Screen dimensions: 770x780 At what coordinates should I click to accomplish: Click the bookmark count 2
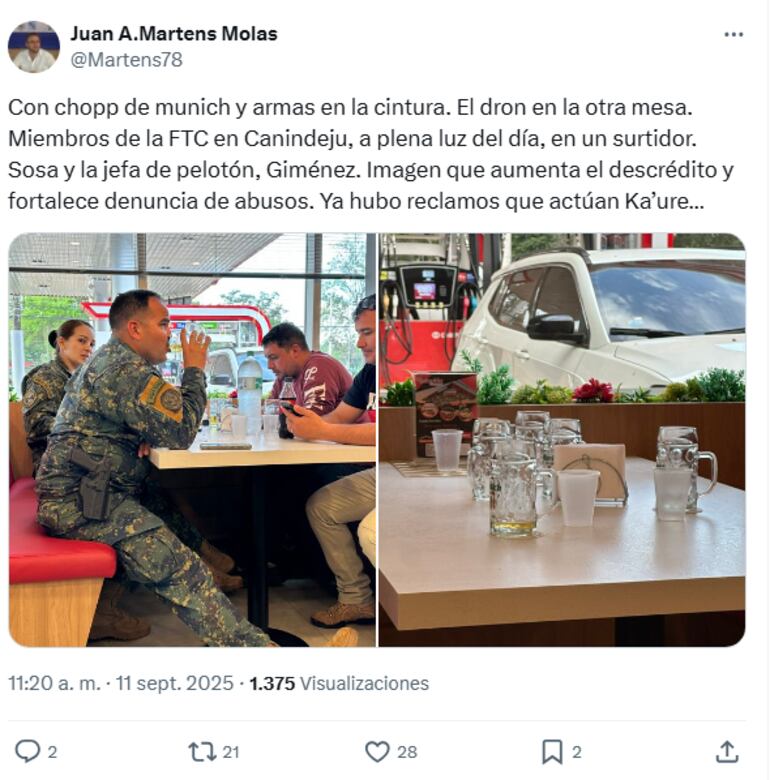(577, 752)
